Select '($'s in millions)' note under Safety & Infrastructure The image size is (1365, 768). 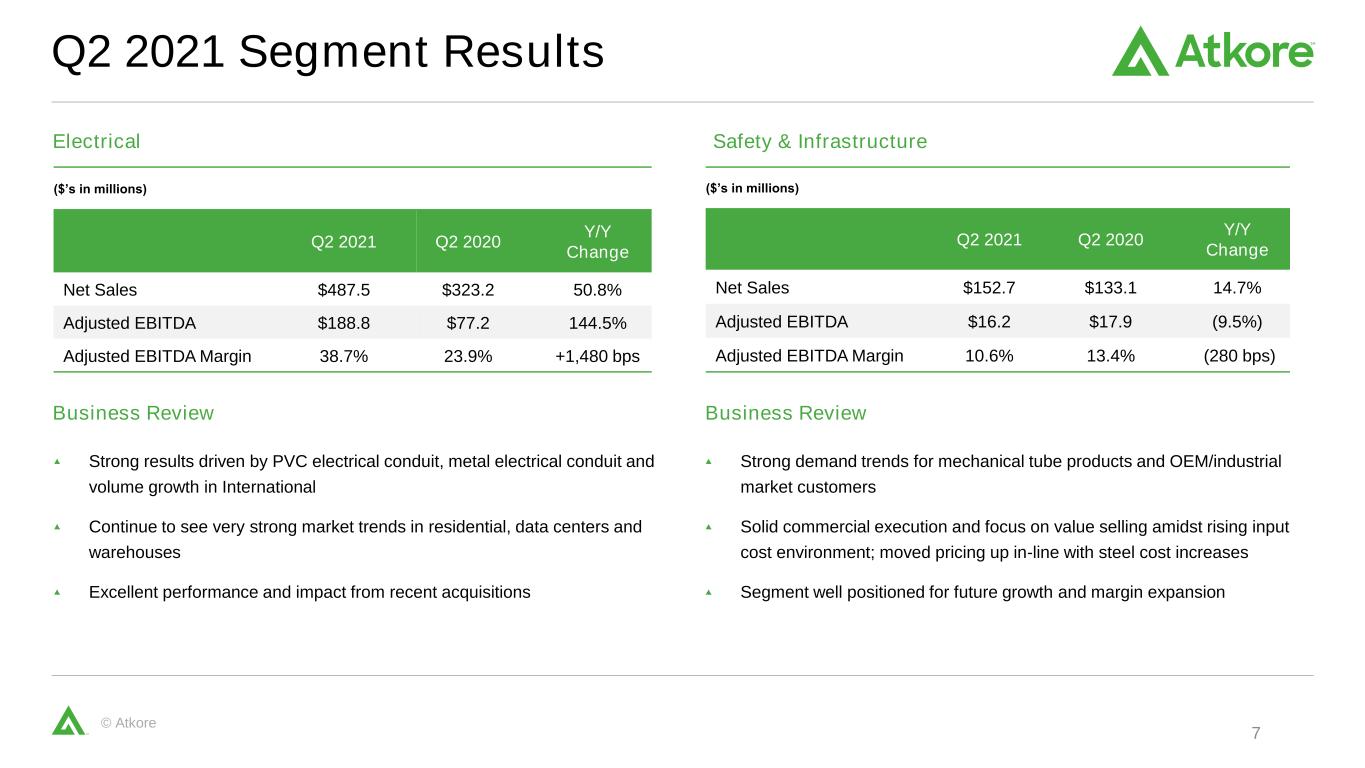[x=752, y=188]
